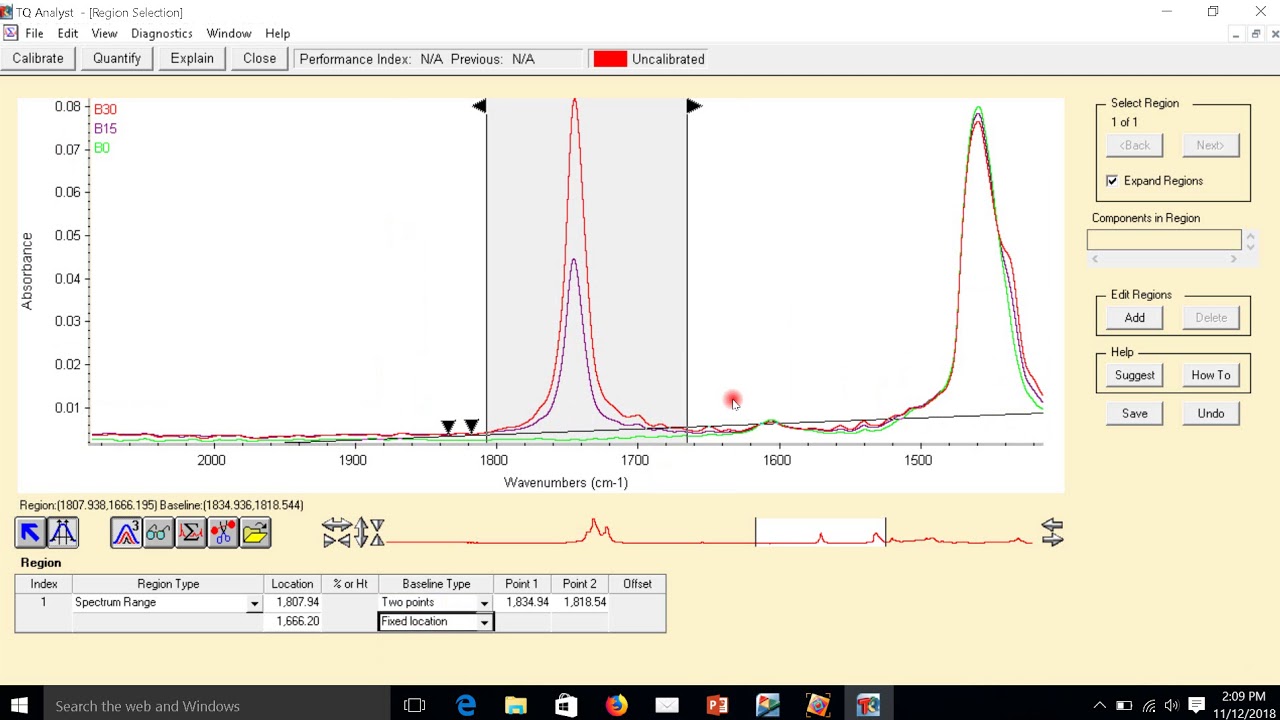Screen dimensions: 1280x720
Task: Click the Save button
Action: [x=1134, y=413]
